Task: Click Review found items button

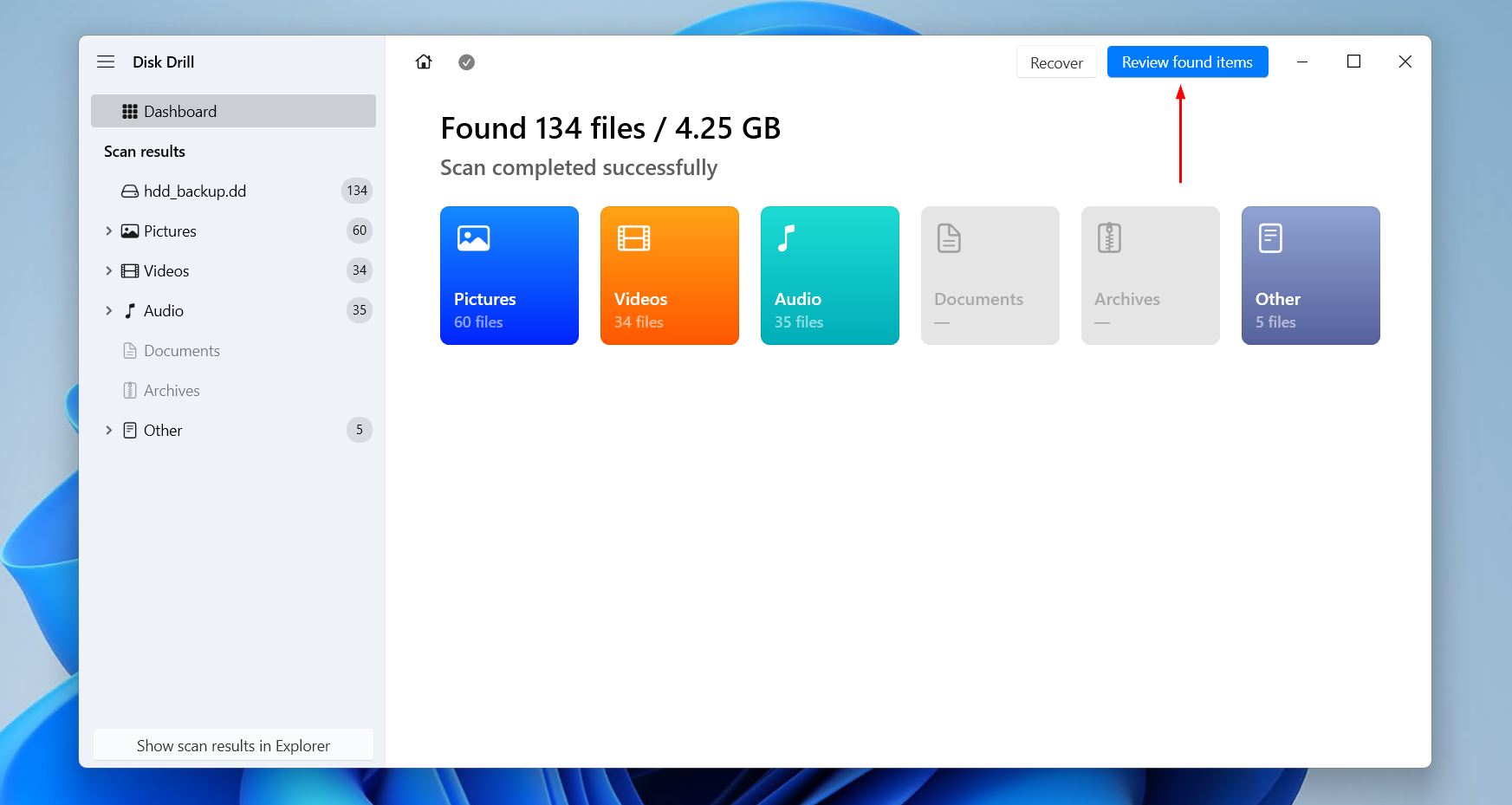Action: [1187, 62]
